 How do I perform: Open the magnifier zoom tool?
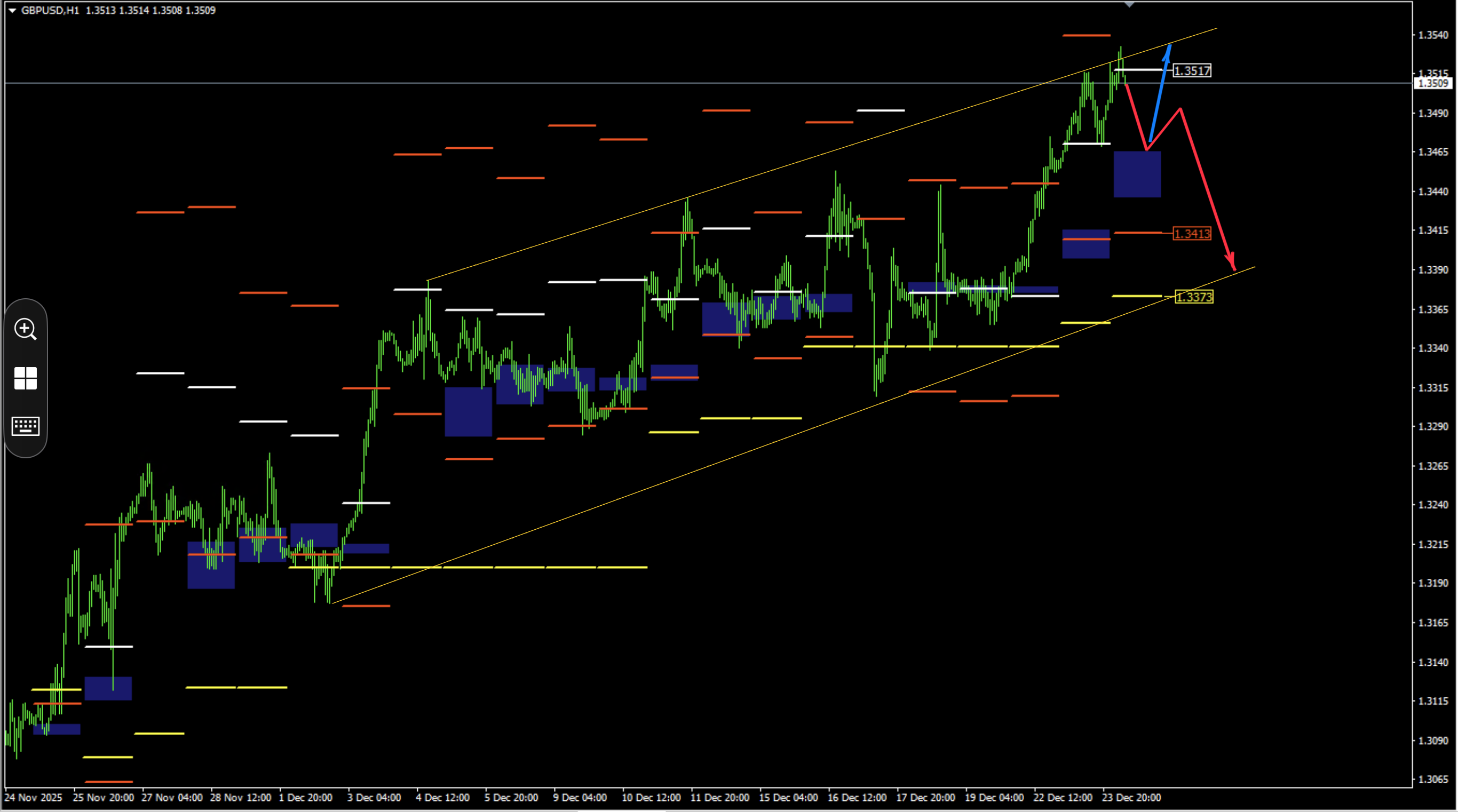26,329
